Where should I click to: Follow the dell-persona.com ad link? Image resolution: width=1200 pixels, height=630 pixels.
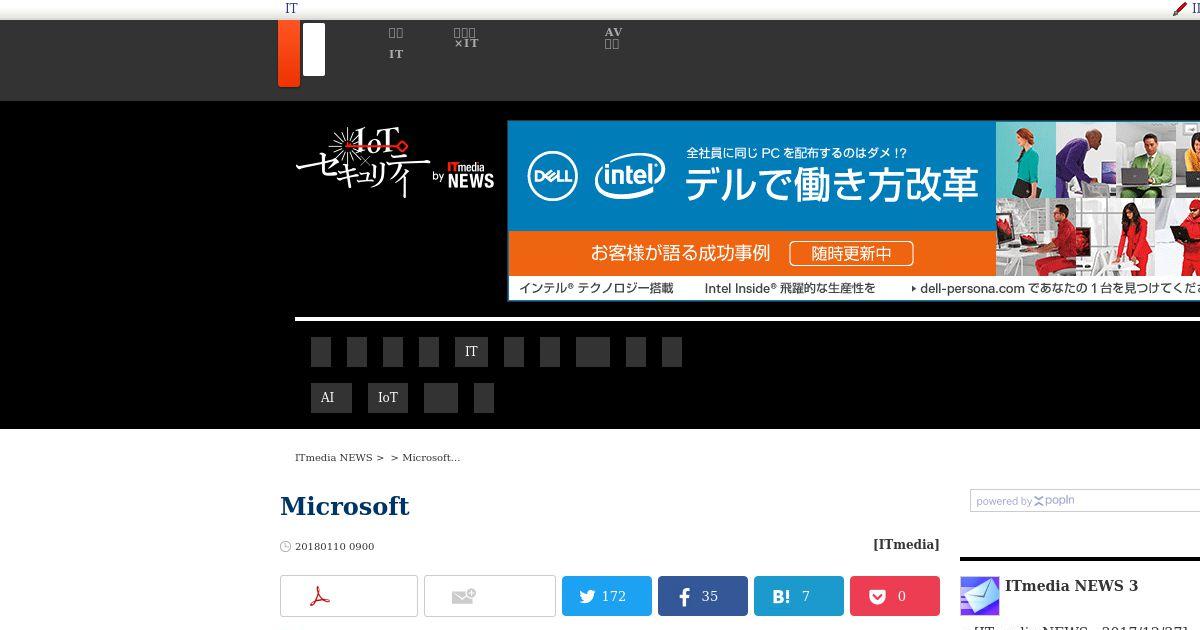click(1055, 288)
